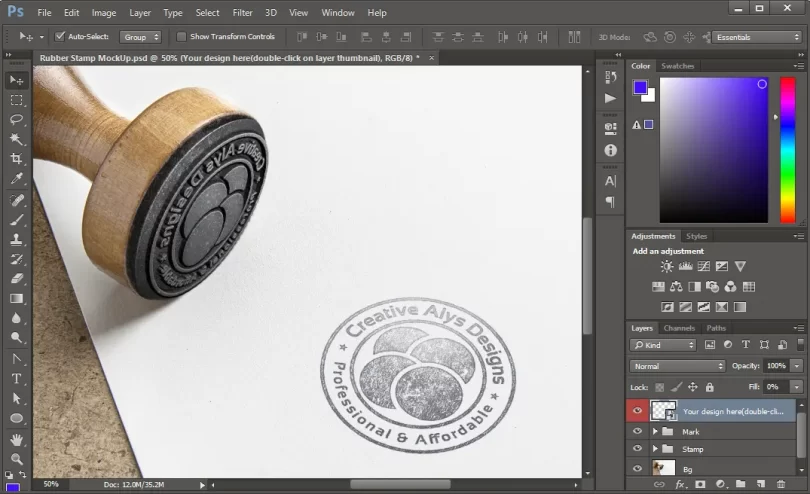This screenshot has width=810, height=494.
Task: Open the Fill slider dropdown arrow
Action: tap(797, 387)
